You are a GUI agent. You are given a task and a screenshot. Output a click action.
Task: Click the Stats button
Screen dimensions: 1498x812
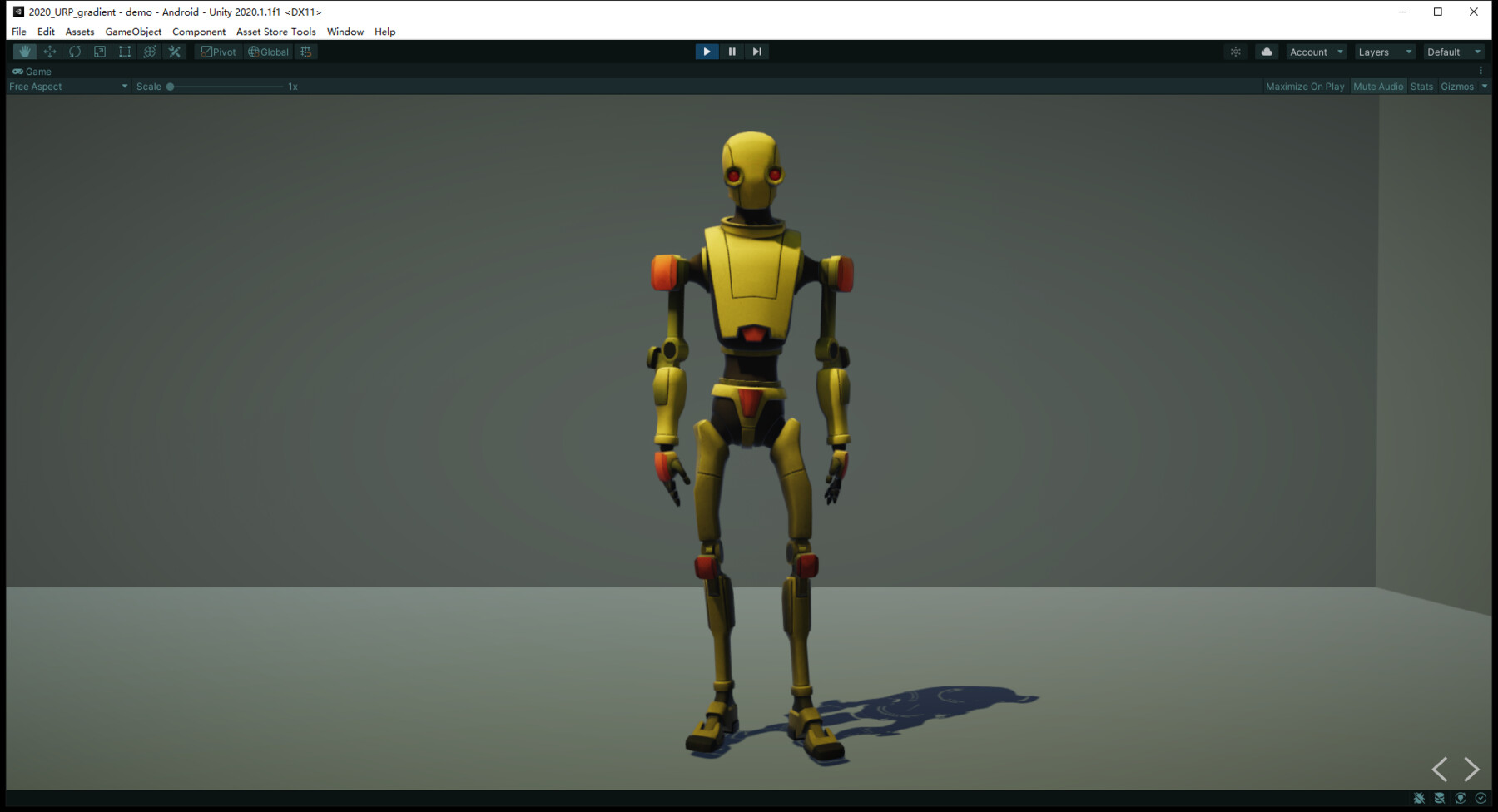1421,86
